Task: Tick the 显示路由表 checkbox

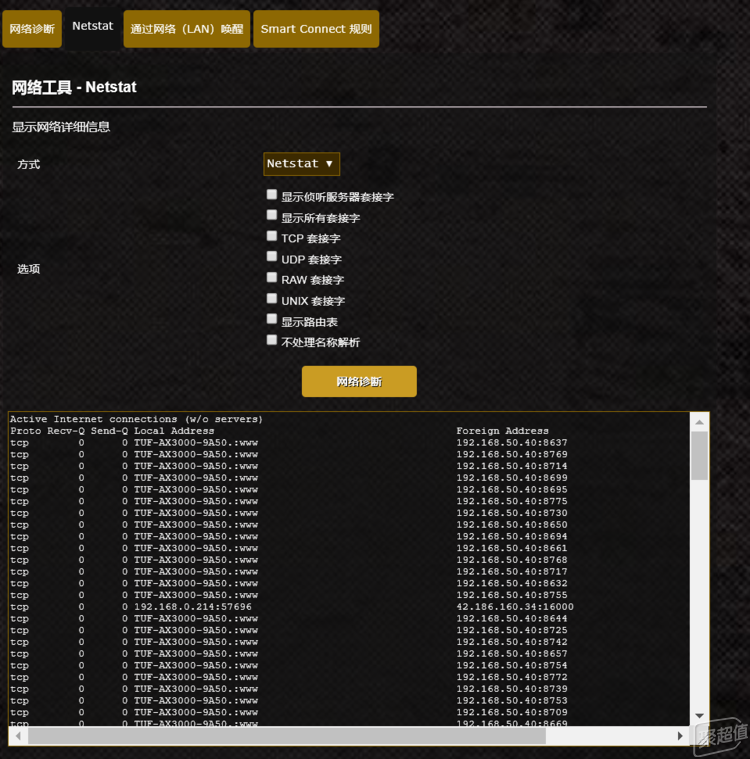Action: 272,319
